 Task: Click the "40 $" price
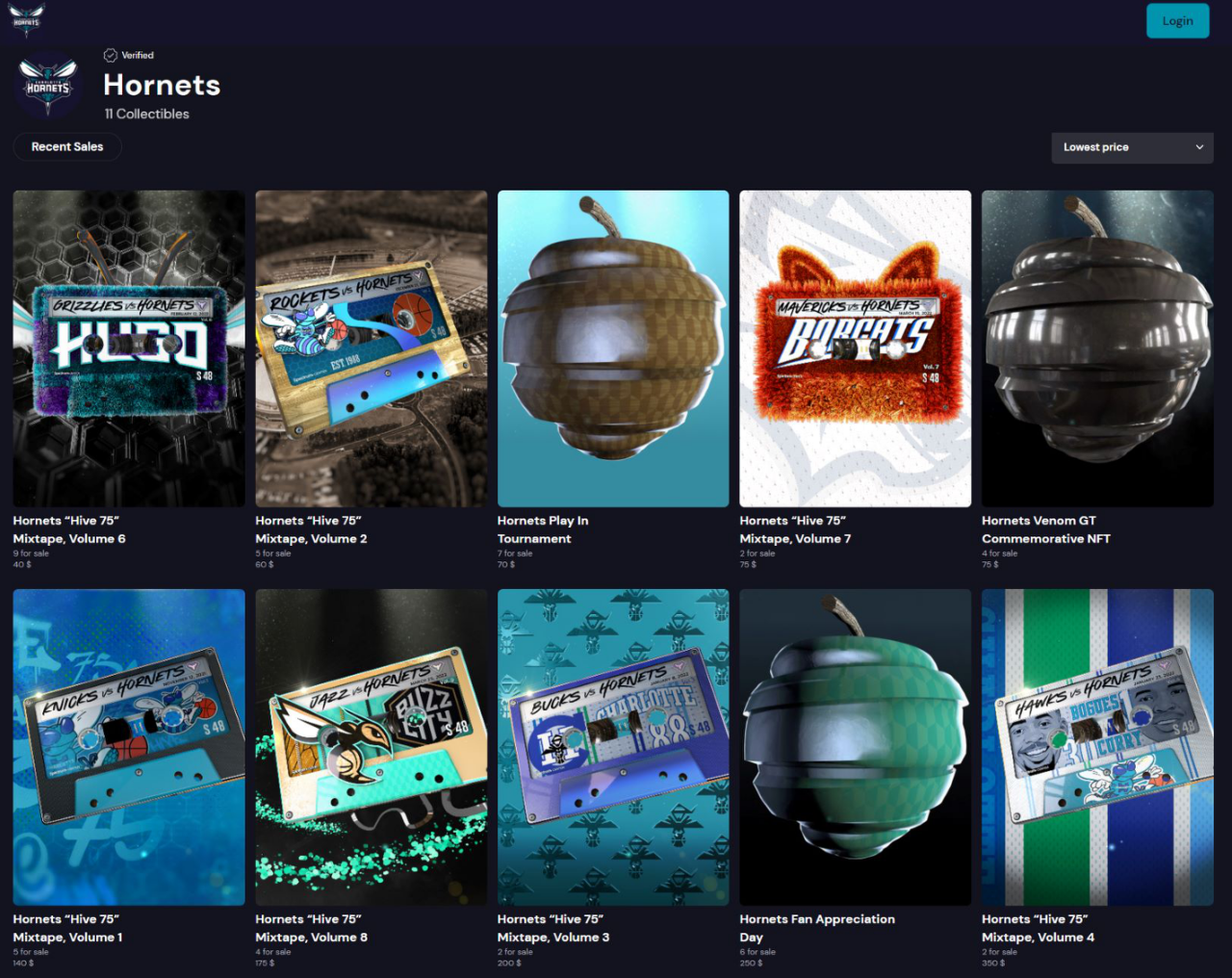22,565
